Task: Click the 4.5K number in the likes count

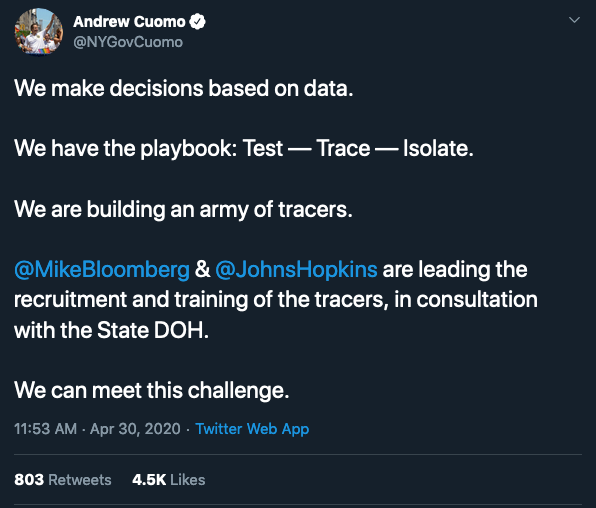Action: tap(149, 480)
